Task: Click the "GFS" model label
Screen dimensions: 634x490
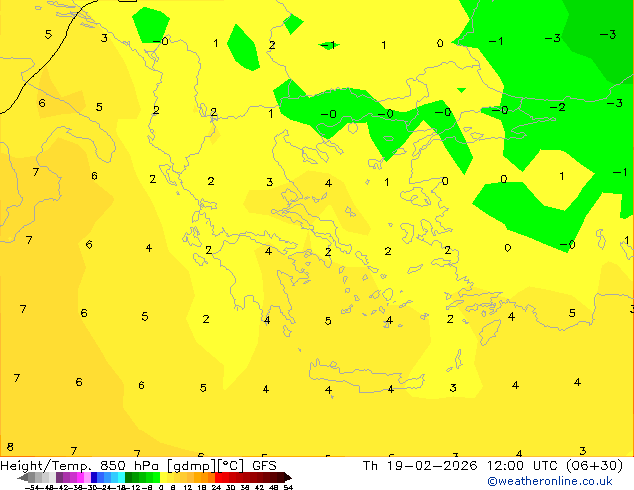Action: [264, 466]
